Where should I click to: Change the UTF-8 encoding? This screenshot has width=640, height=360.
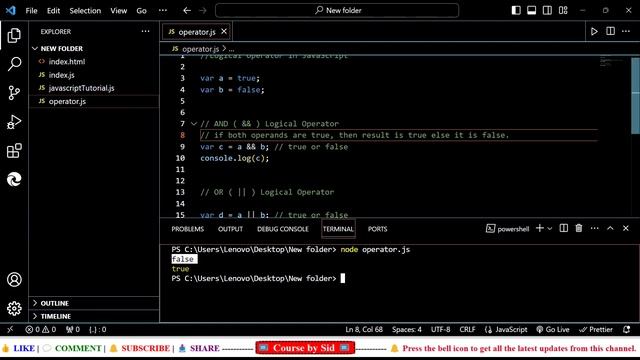(x=440, y=329)
